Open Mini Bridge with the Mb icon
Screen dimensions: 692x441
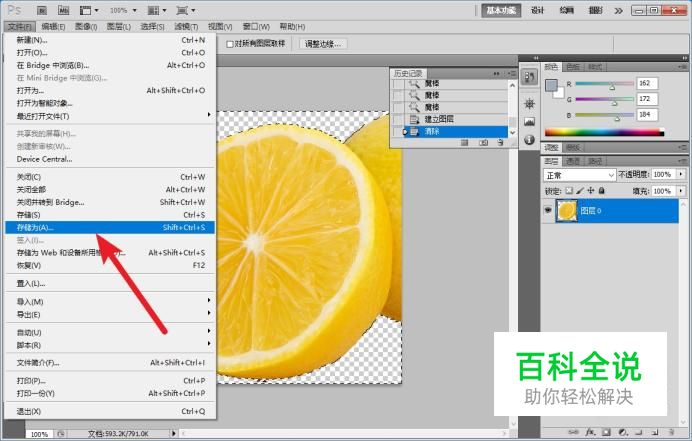tap(64, 10)
